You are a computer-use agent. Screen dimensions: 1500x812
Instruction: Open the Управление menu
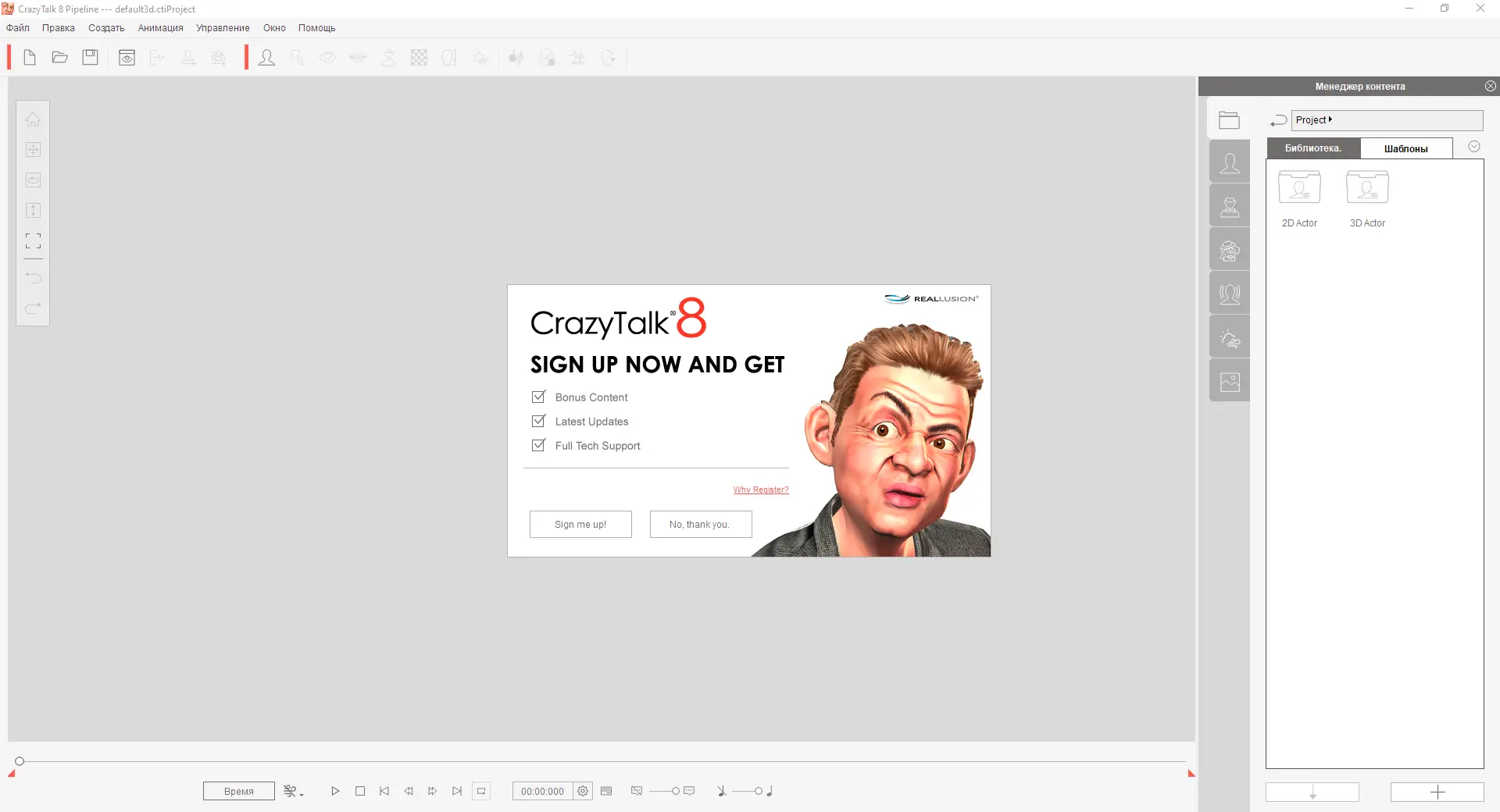[223, 28]
